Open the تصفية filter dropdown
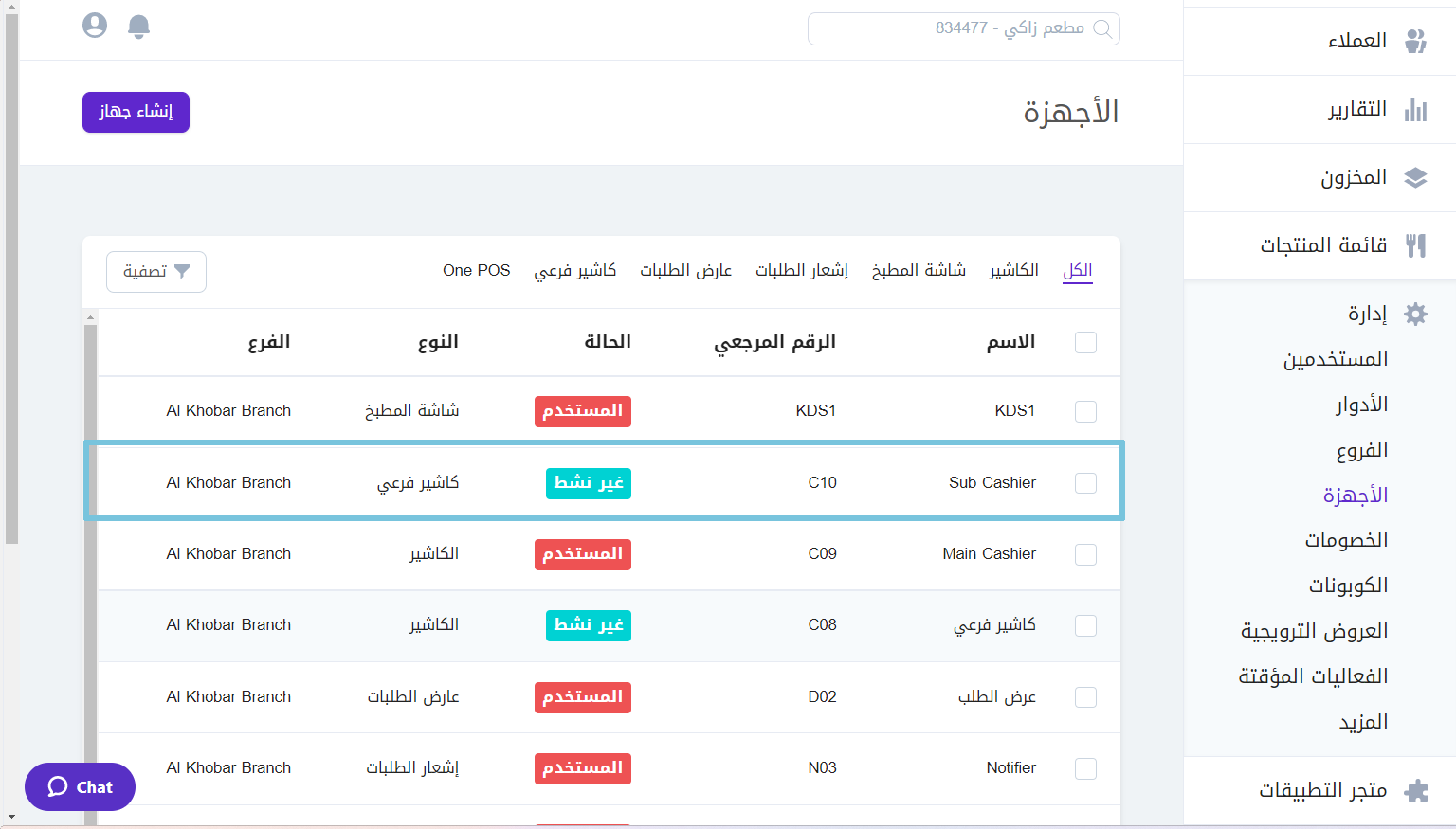 coord(156,272)
